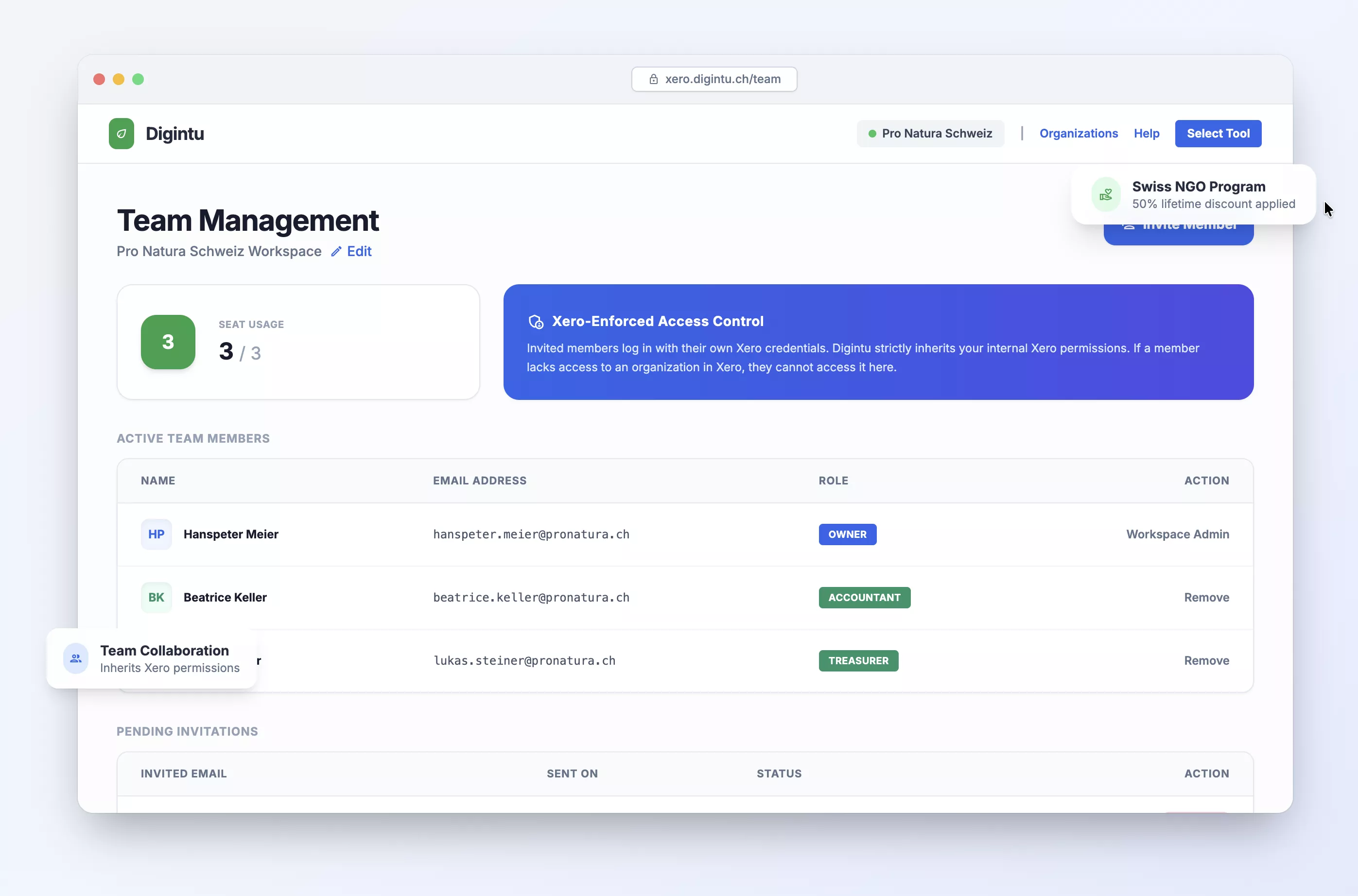Click the Digintu brand name
The height and width of the screenshot is (896, 1358).
175,133
